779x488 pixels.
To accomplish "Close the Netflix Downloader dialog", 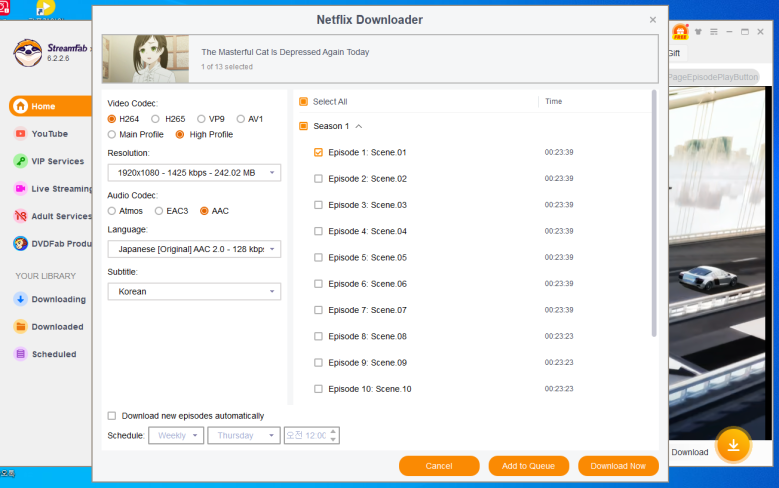I will [653, 20].
